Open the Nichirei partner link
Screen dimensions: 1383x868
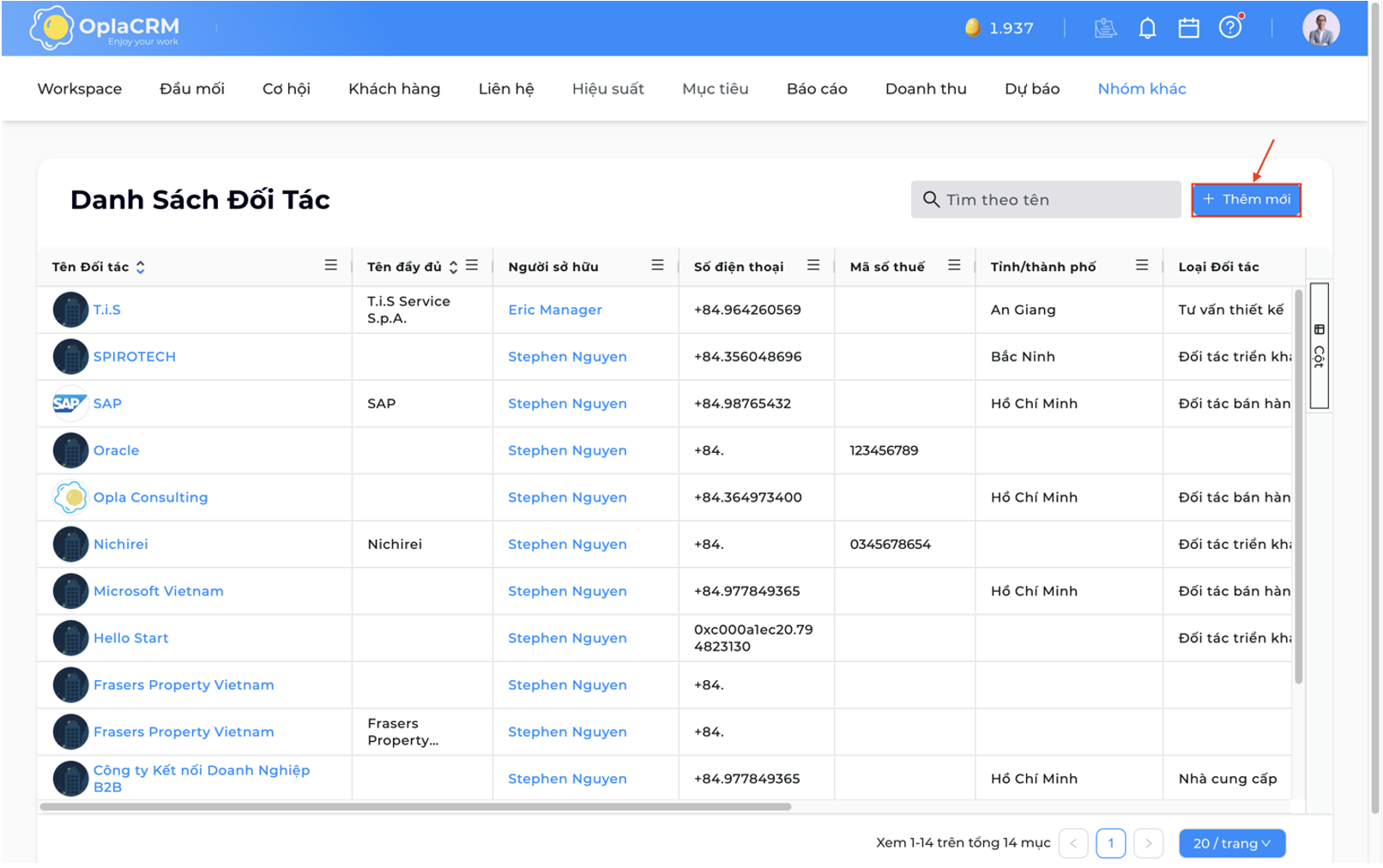(121, 544)
